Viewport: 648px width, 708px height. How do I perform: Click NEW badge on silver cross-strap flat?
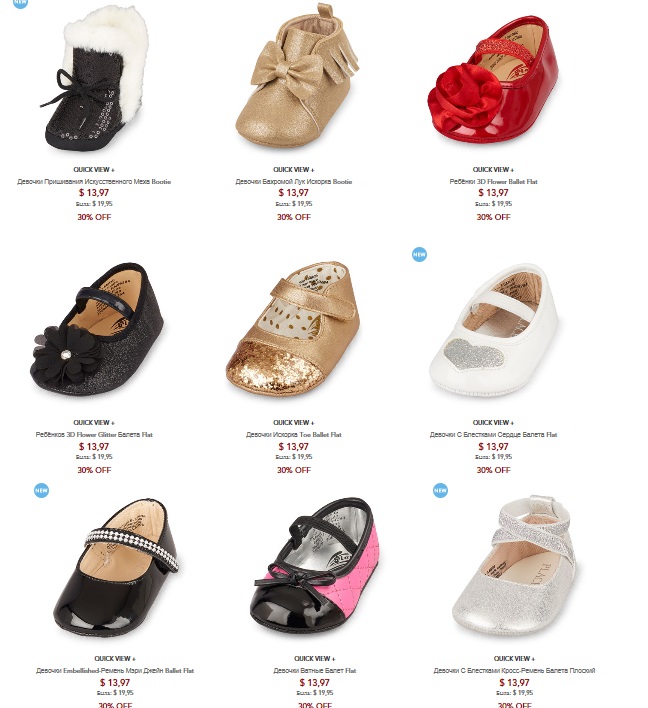click(440, 490)
